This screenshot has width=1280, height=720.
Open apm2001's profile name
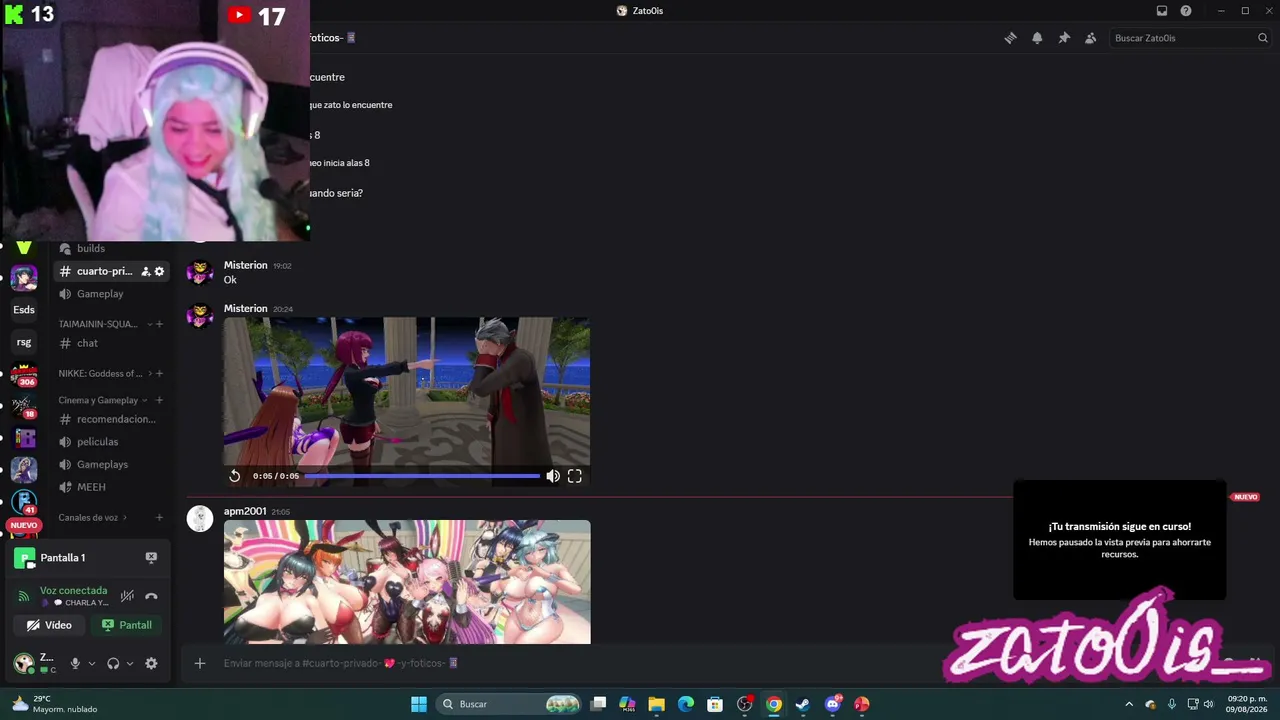245,511
